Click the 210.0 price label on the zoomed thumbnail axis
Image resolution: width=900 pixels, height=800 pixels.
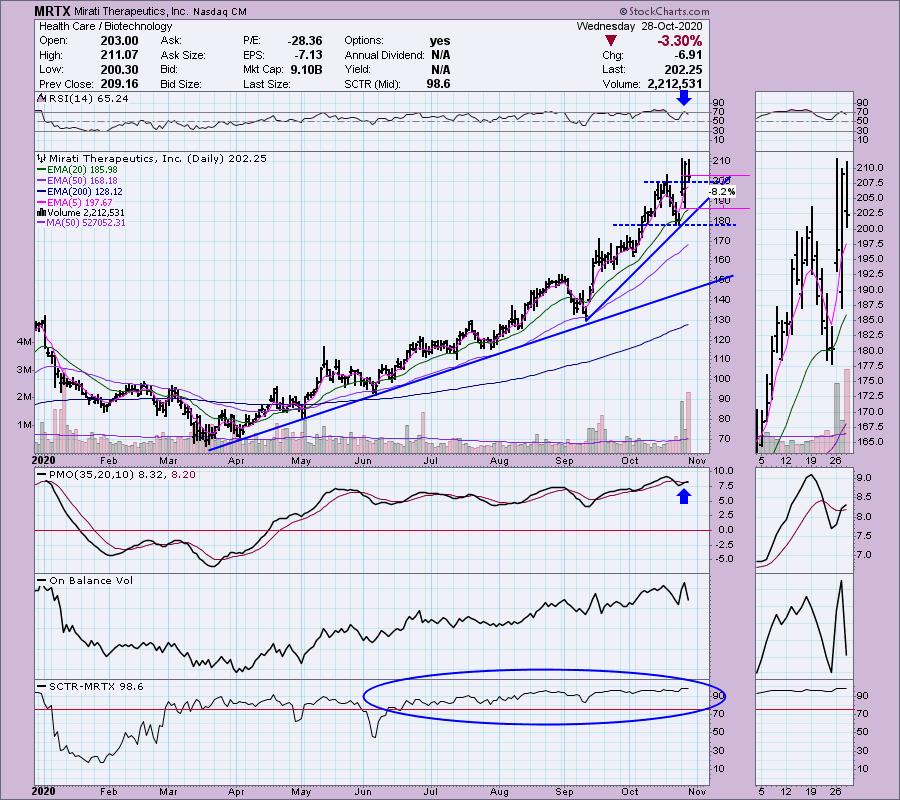870,168
